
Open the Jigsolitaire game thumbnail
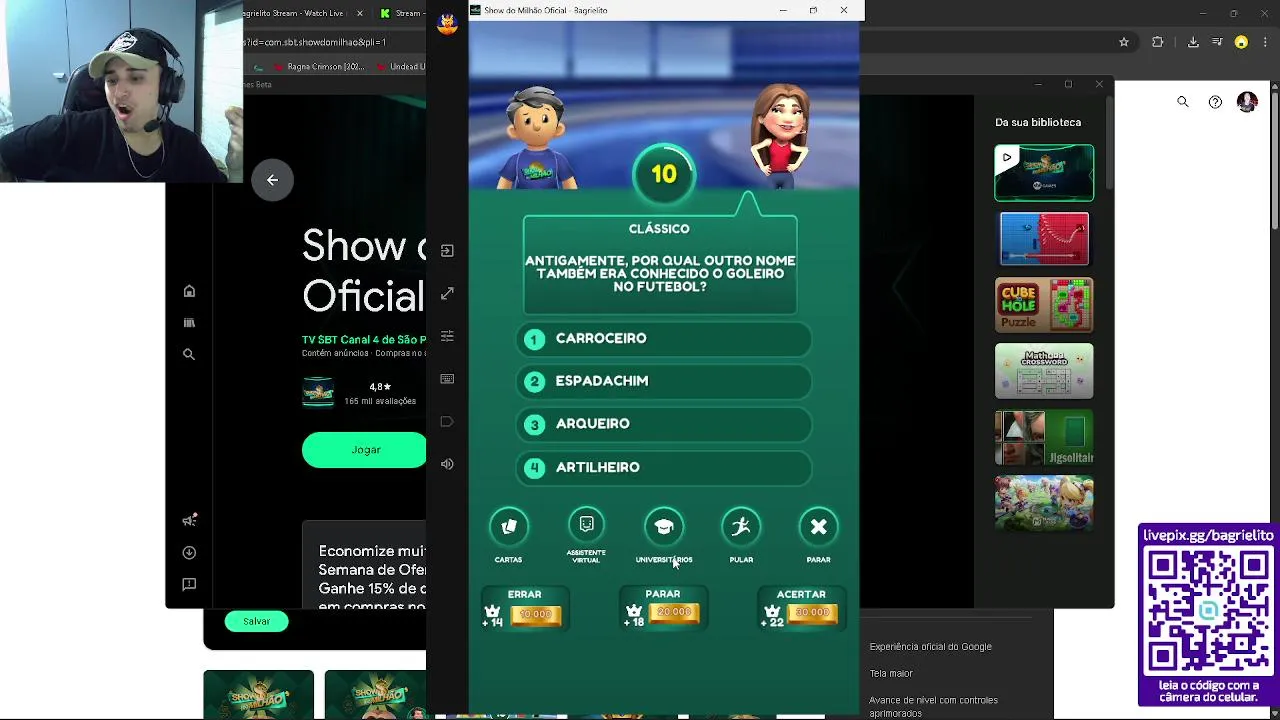coord(1044,438)
